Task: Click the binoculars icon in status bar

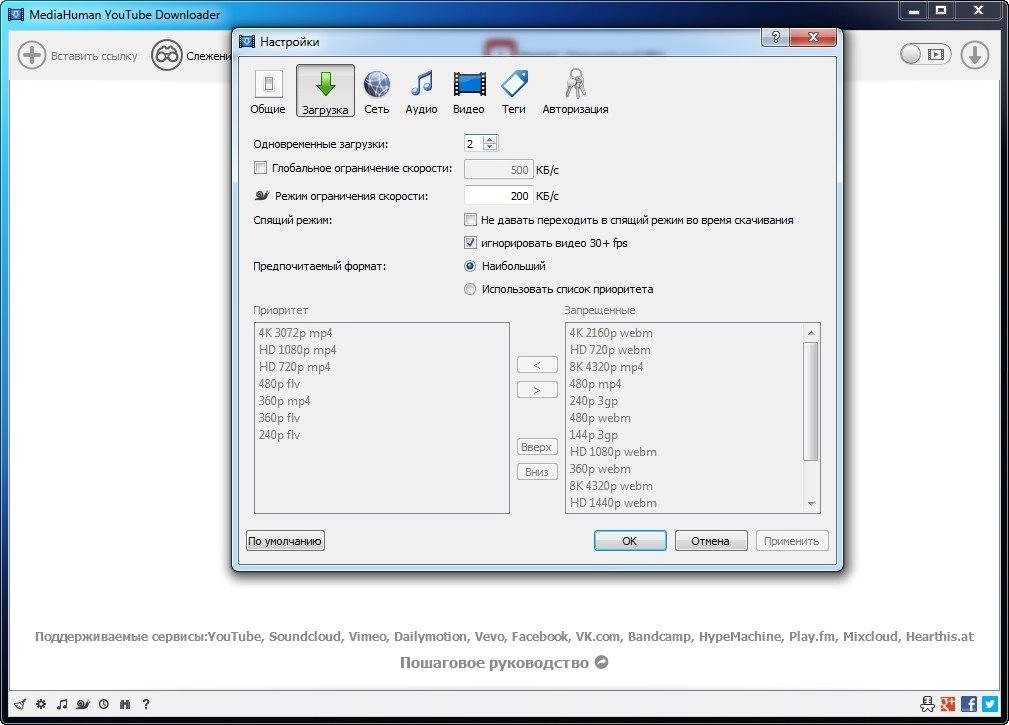Action: (125, 704)
